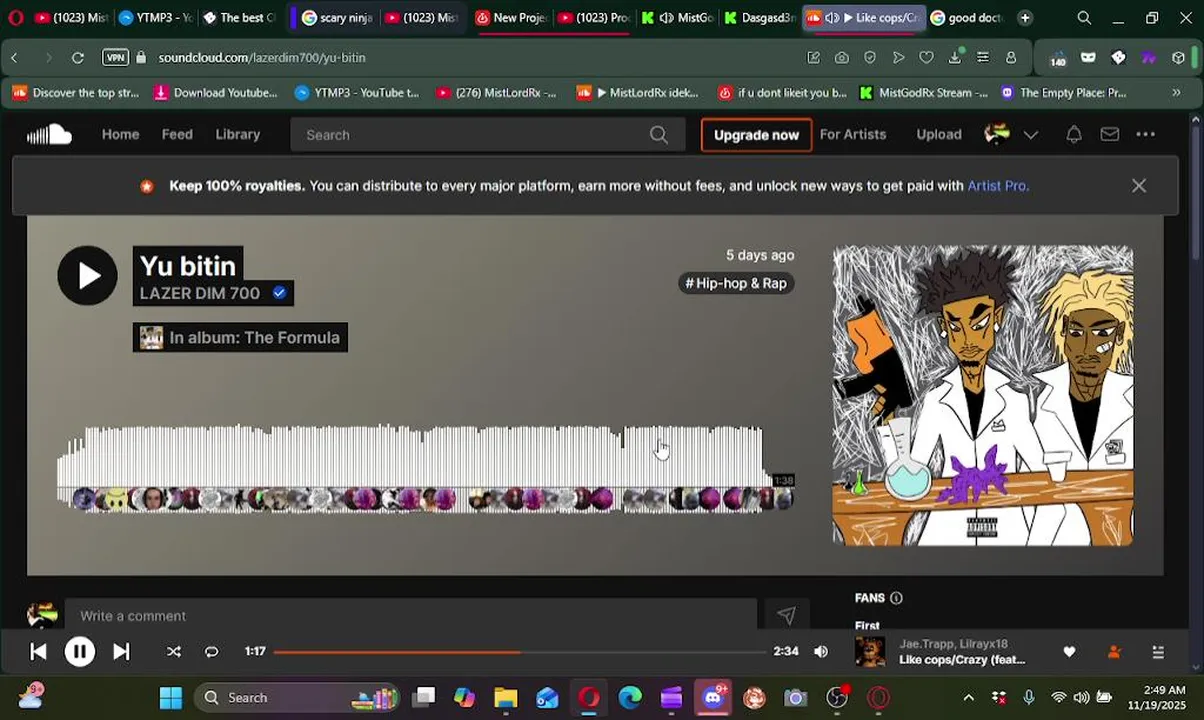Image resolution: width=1204 pixels, height=720 pixels.
Task: Add page to bookmarks heart icon
Action: tap(927, 58)
